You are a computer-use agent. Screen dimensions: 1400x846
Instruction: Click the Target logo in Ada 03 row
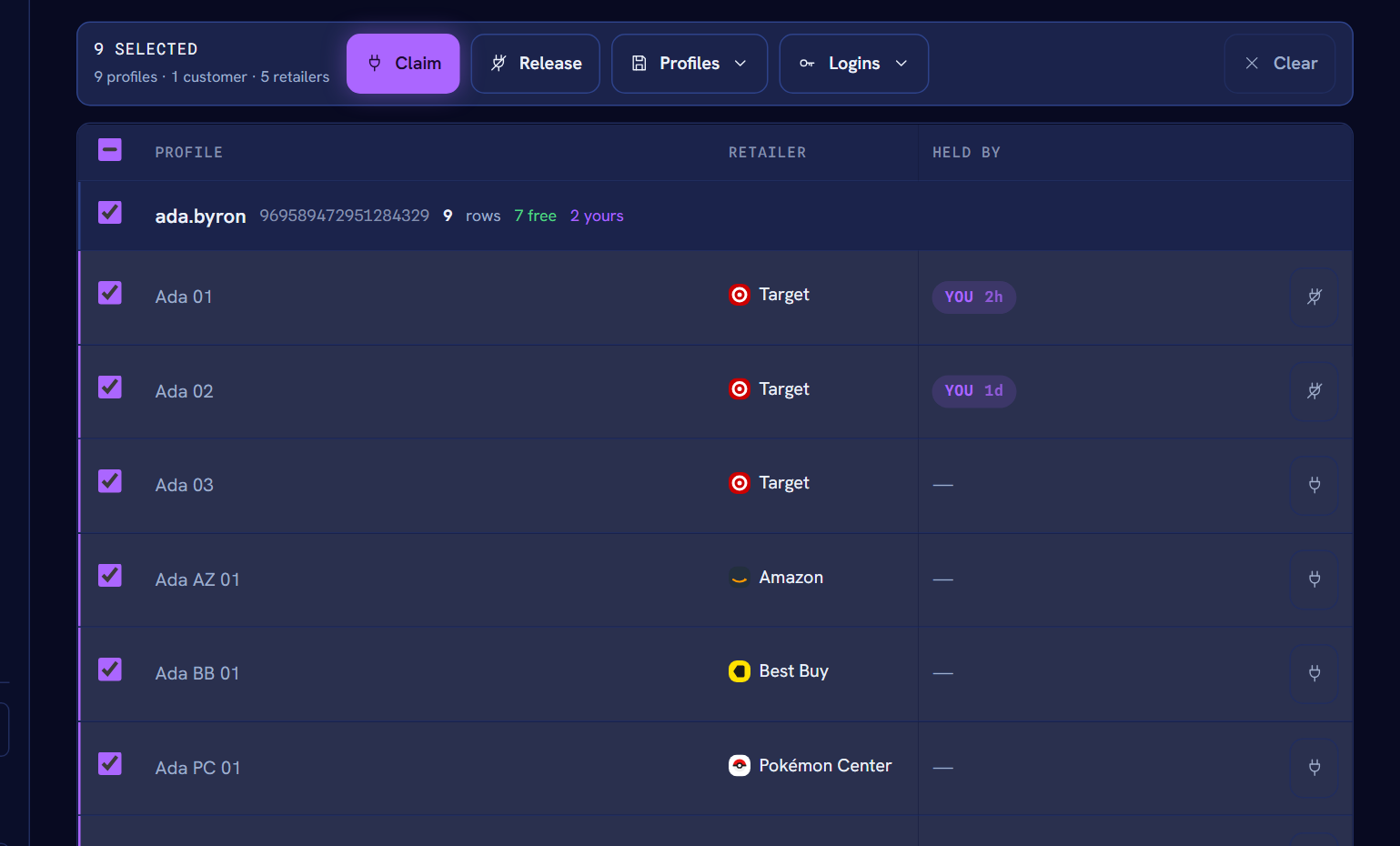[x=740, y=483]
